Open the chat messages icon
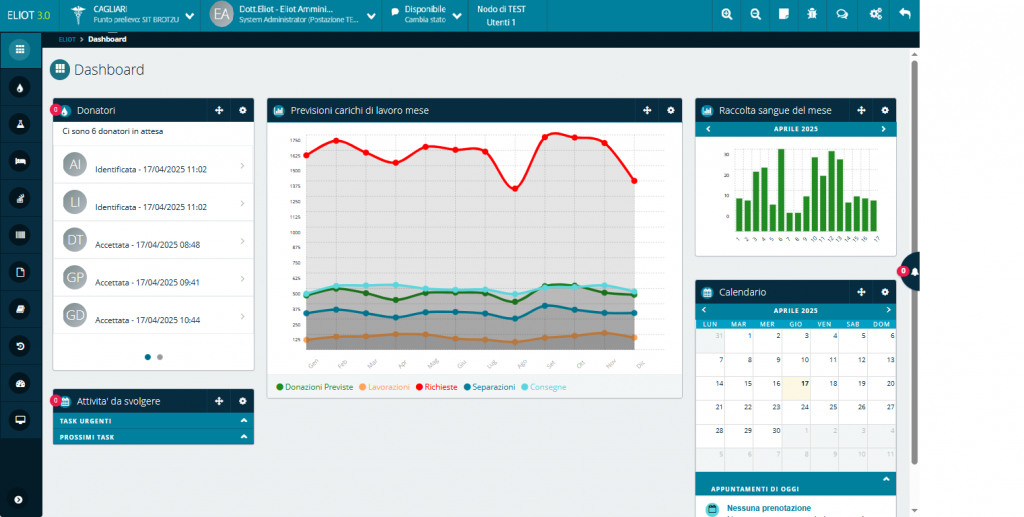Screen dimensions: 1024x517 tap(842, 14)
